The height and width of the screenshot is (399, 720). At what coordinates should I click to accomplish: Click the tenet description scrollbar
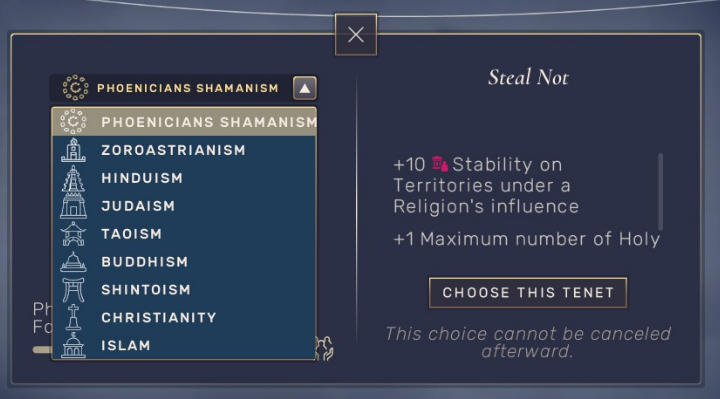(660, 192)
